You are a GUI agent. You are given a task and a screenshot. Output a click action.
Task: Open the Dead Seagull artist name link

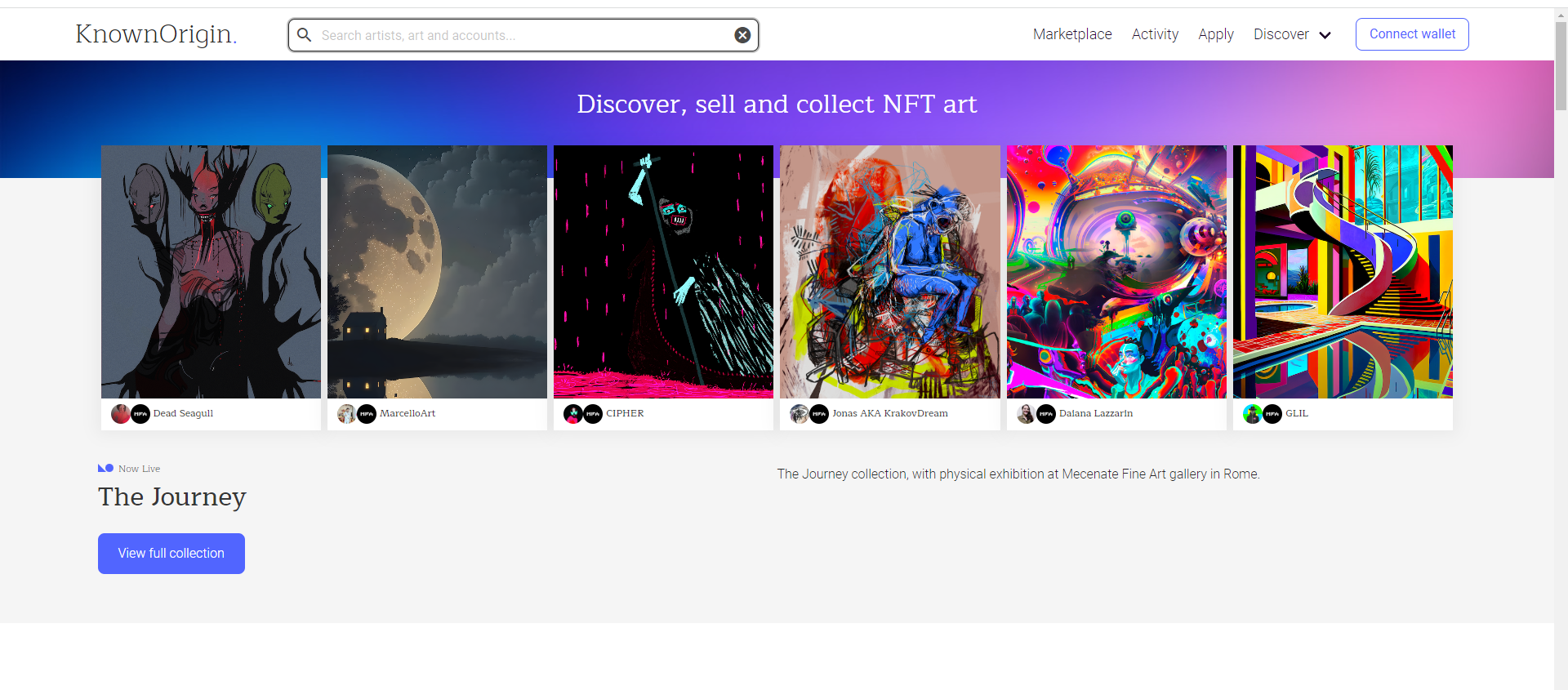[x=183, y=413]
